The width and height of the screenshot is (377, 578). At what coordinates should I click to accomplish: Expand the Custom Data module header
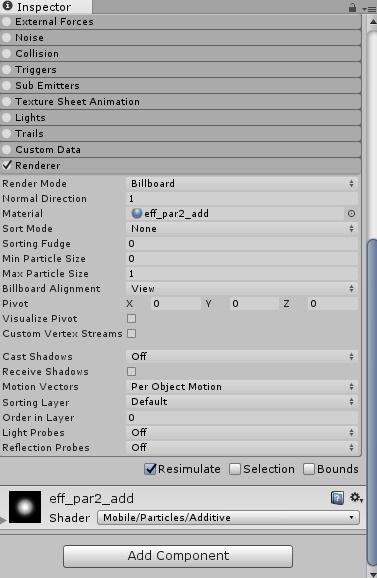[180, 150]
